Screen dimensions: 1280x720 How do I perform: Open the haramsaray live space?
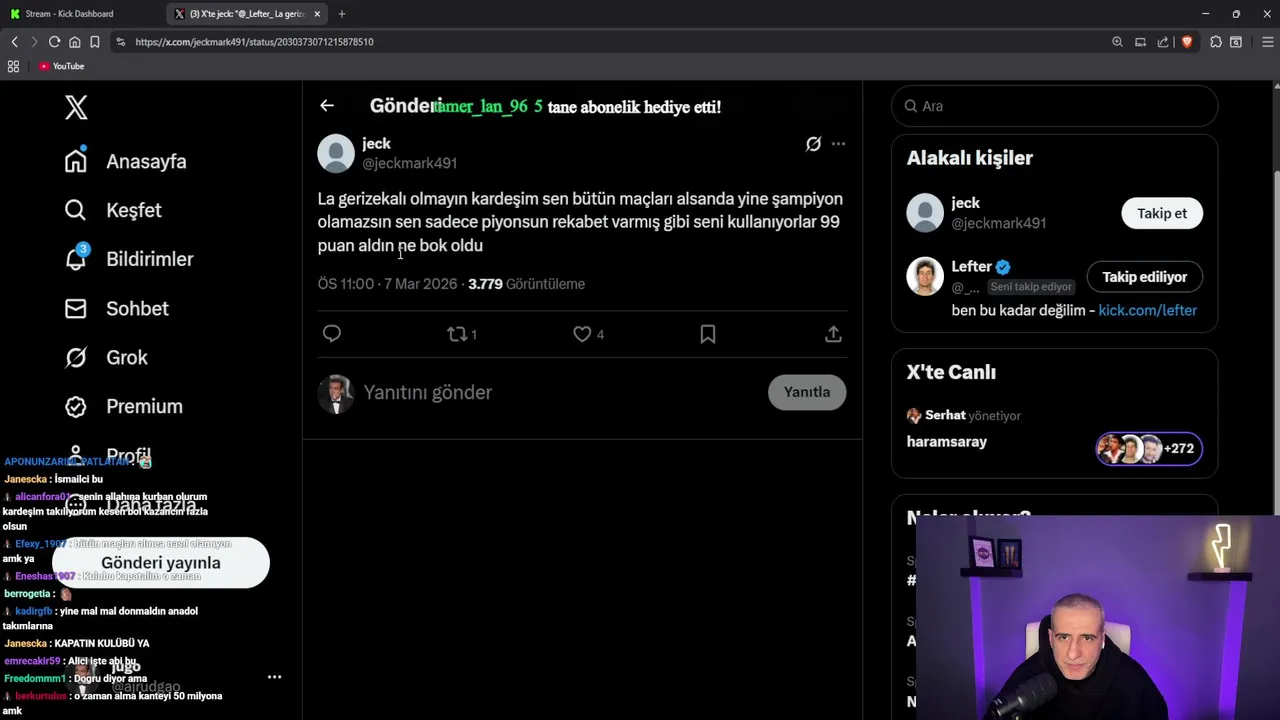[x=947, y=441]
